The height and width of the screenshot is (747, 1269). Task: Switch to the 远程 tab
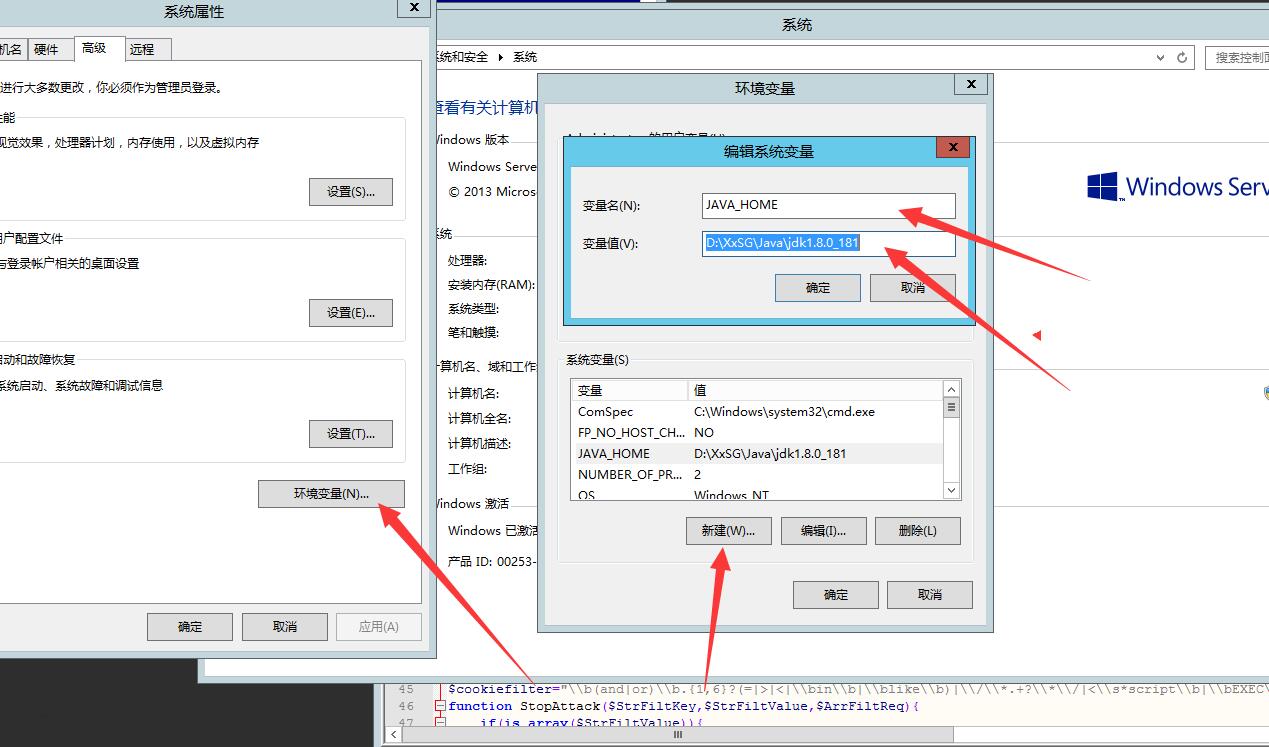(x=142, y=49)
